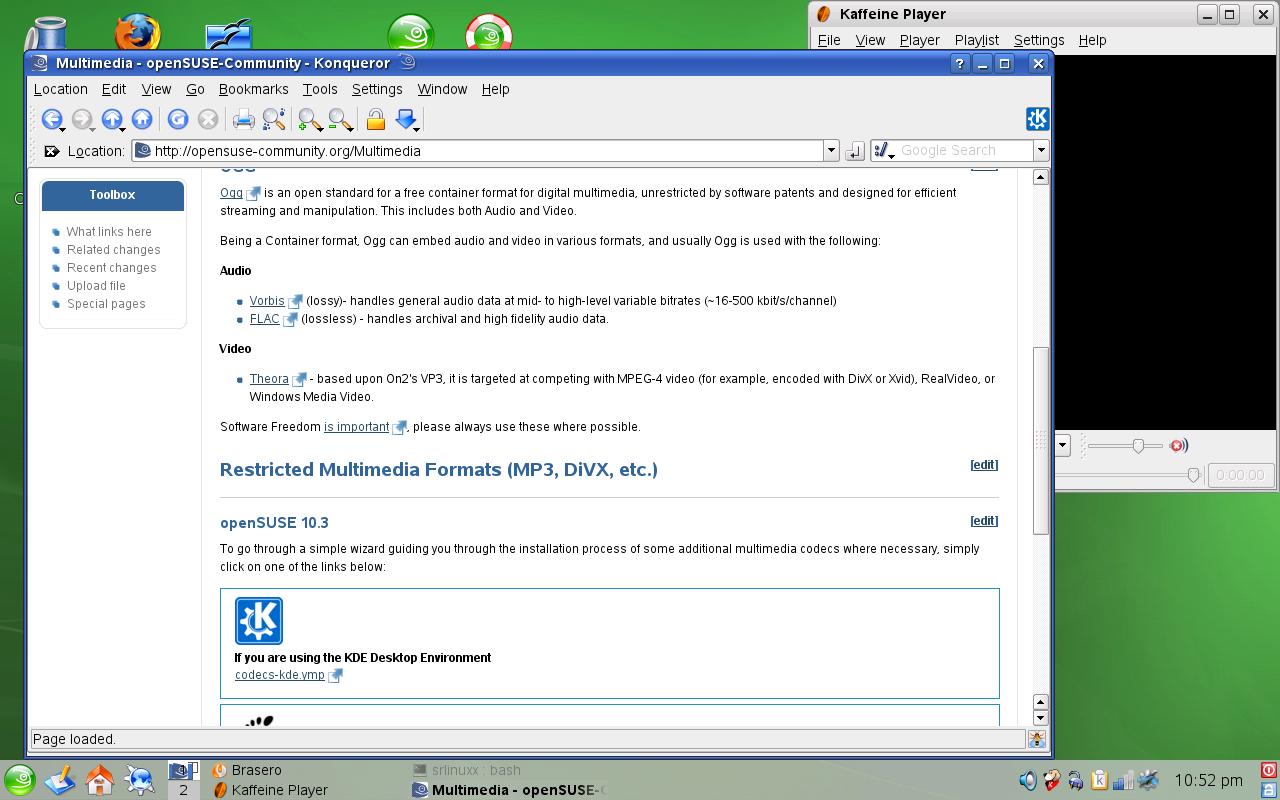Click the Konqueror vertical scrollbar thumb

pyautogui.click(x=1041, y=441)
